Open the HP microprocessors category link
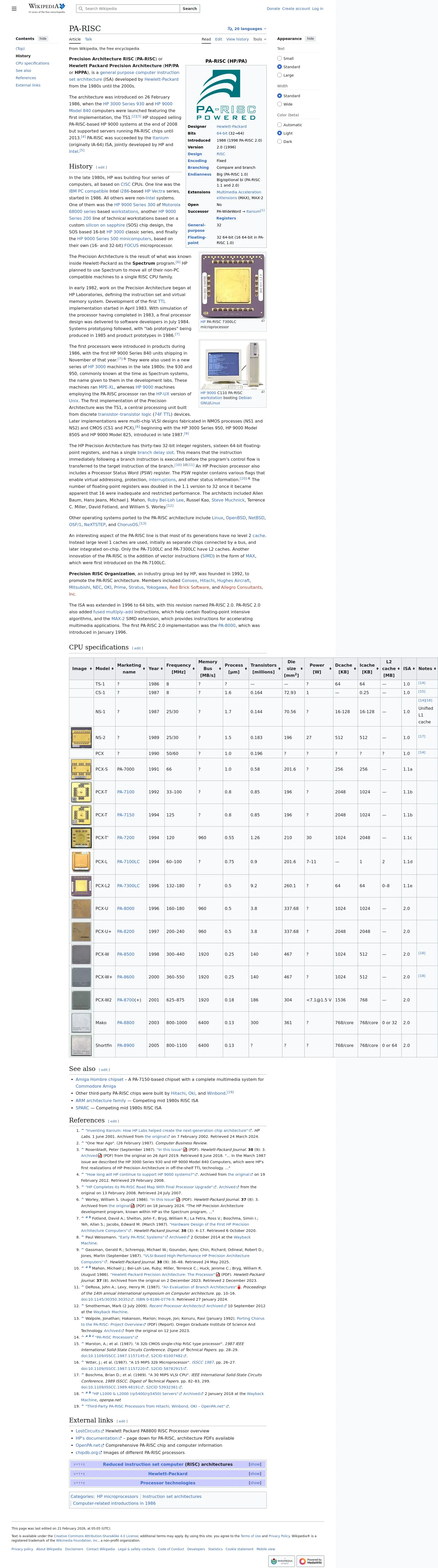Viewport: 438px width, 1568px height. [x=118, y=1496]
